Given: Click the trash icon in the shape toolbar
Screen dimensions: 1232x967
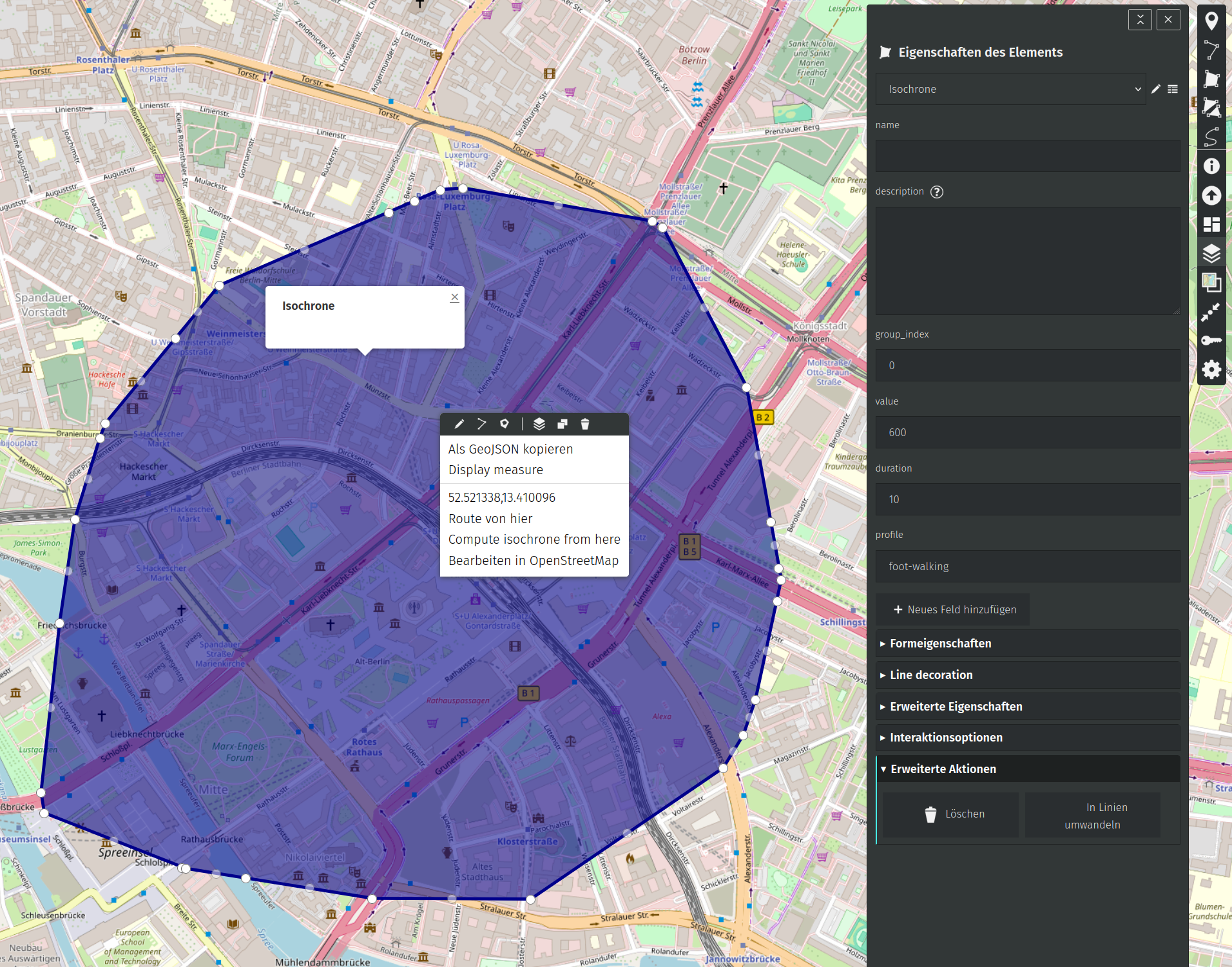Looking at the screenshot, I should click(x=585, y=424).
